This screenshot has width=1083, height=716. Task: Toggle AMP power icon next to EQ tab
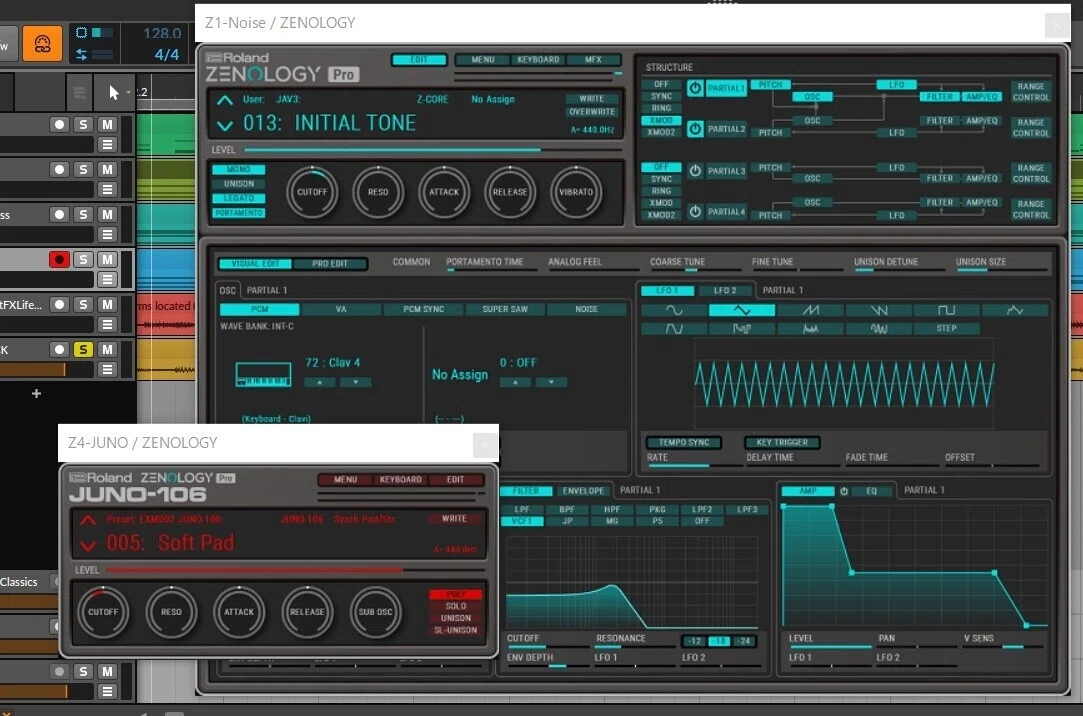pos(843,492)
